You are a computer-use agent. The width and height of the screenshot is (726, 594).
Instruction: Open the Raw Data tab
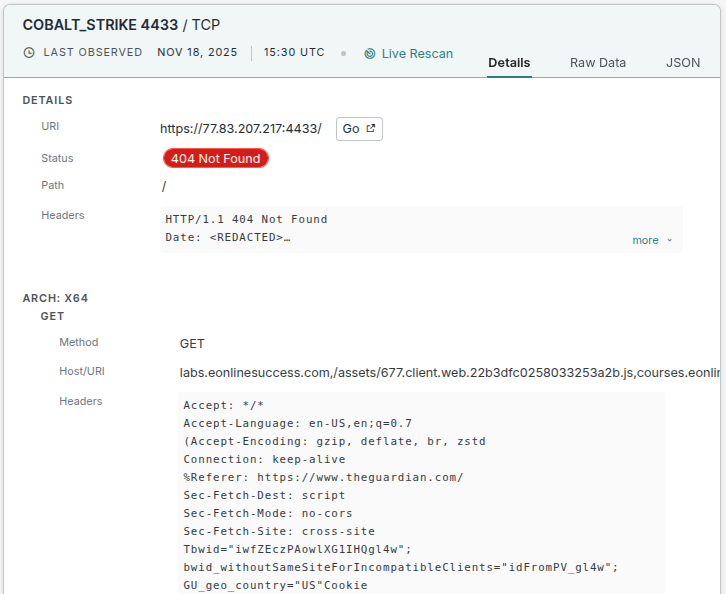coord(598,63)
